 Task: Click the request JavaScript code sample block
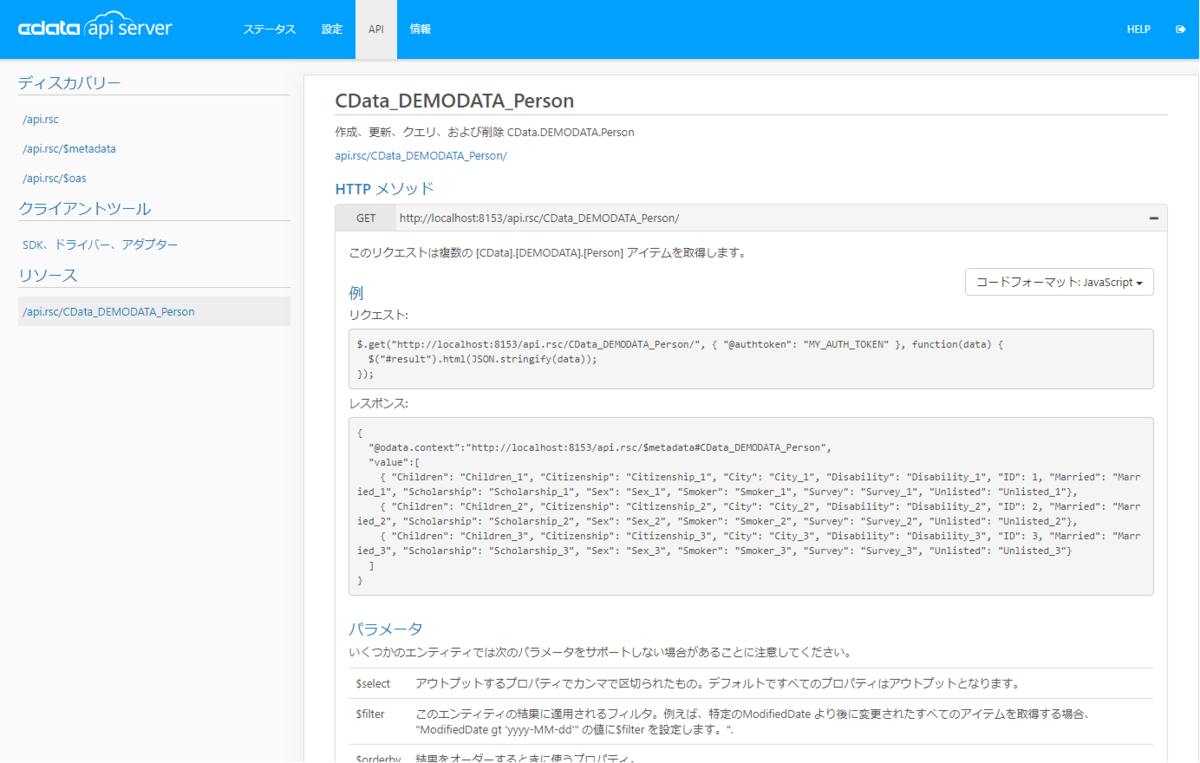pos(751,359)
